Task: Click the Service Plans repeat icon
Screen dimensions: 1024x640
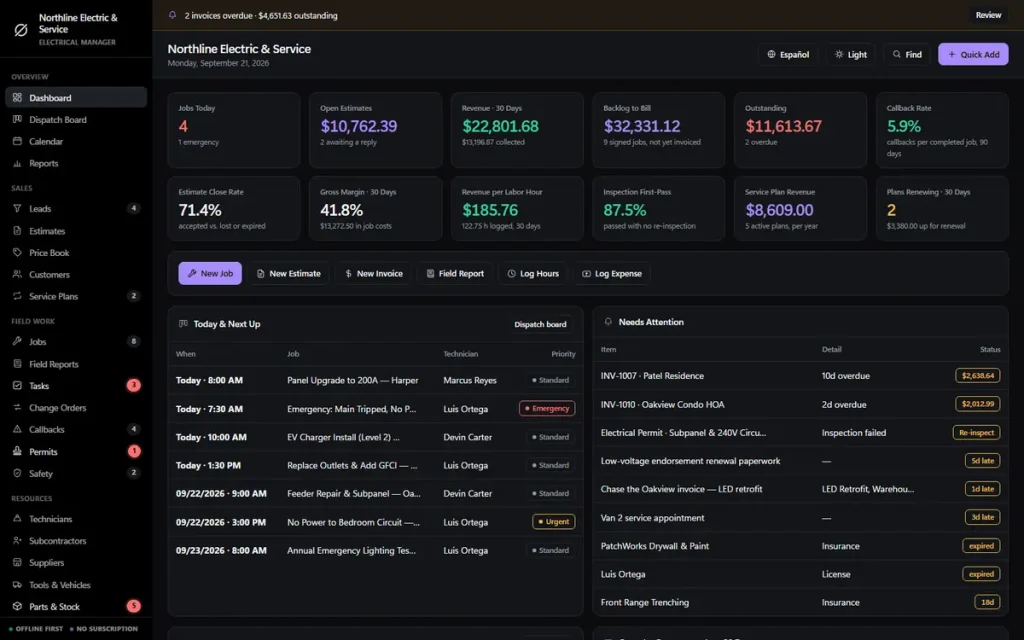Action: (x=18, y=296)
